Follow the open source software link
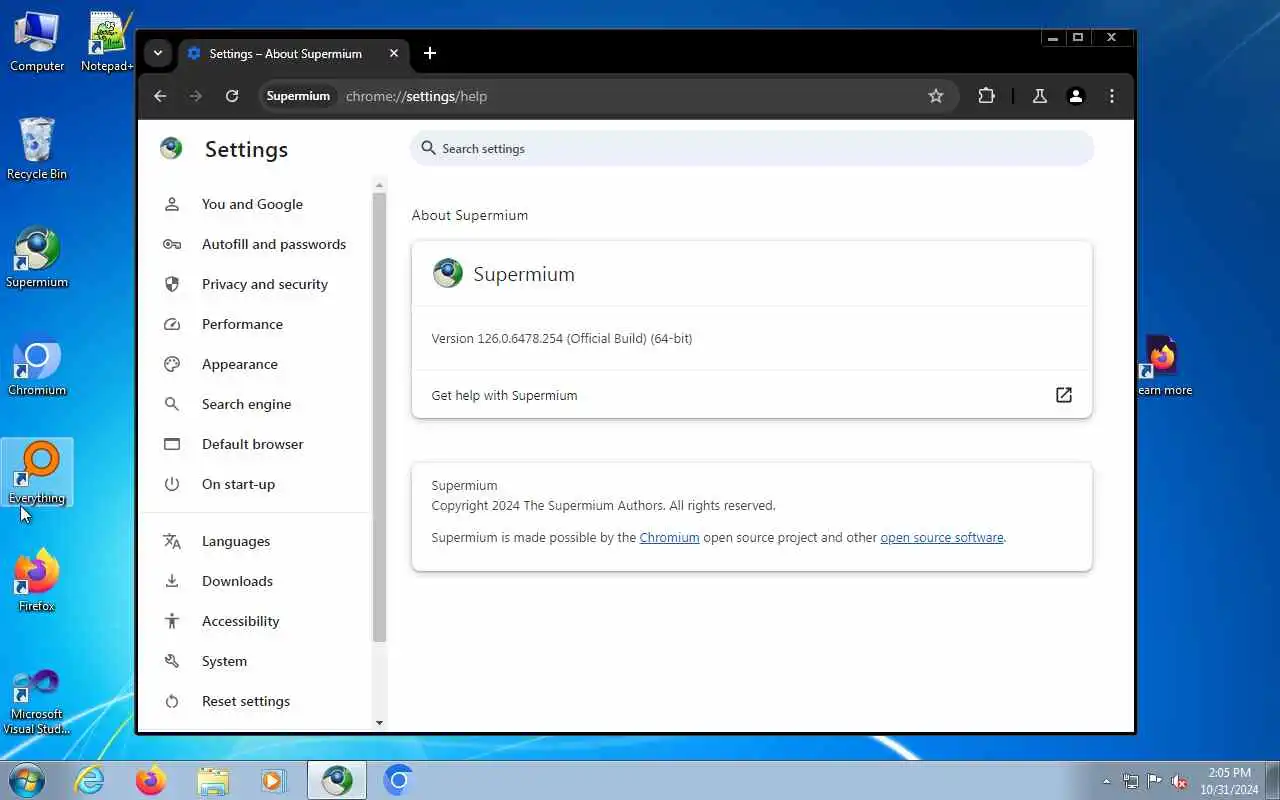 (x=941, y=537)
